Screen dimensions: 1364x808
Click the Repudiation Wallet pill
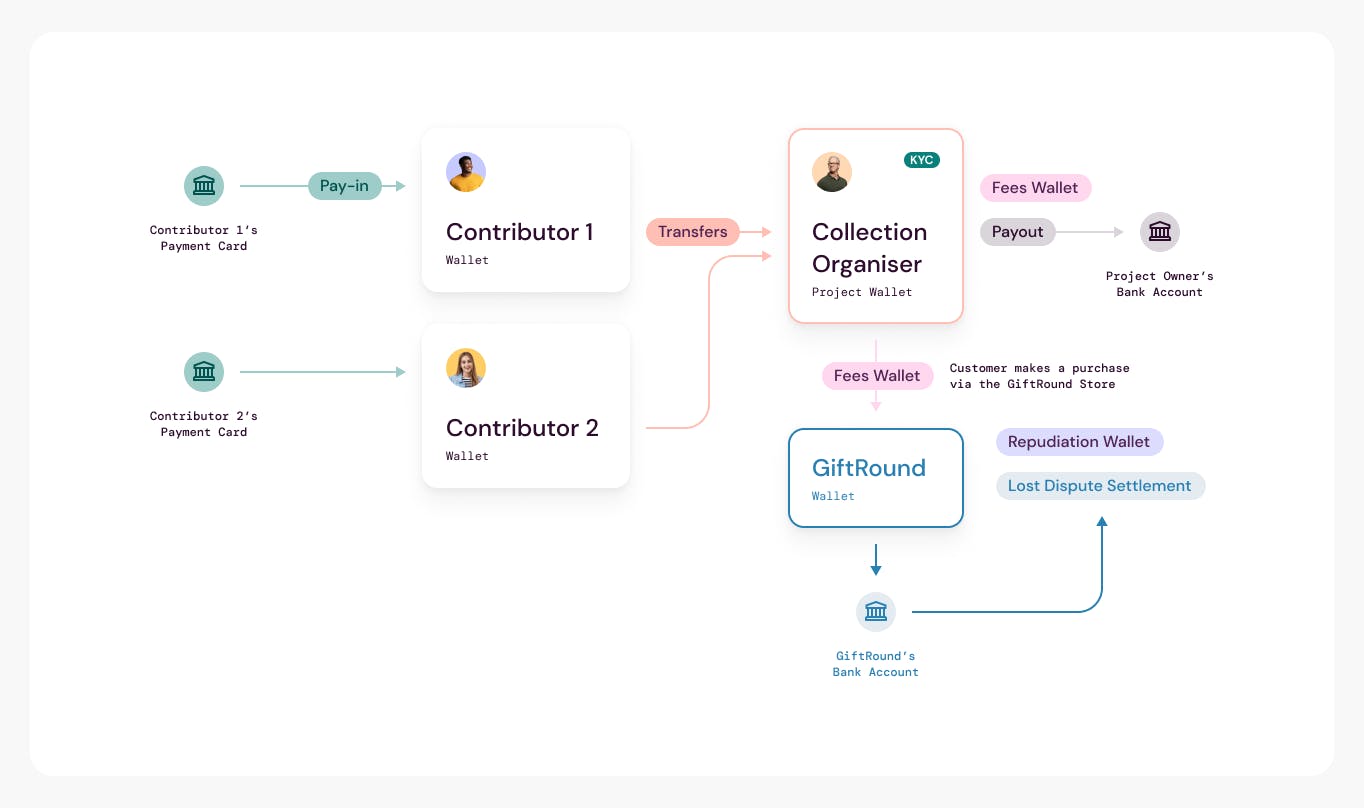1079,442
